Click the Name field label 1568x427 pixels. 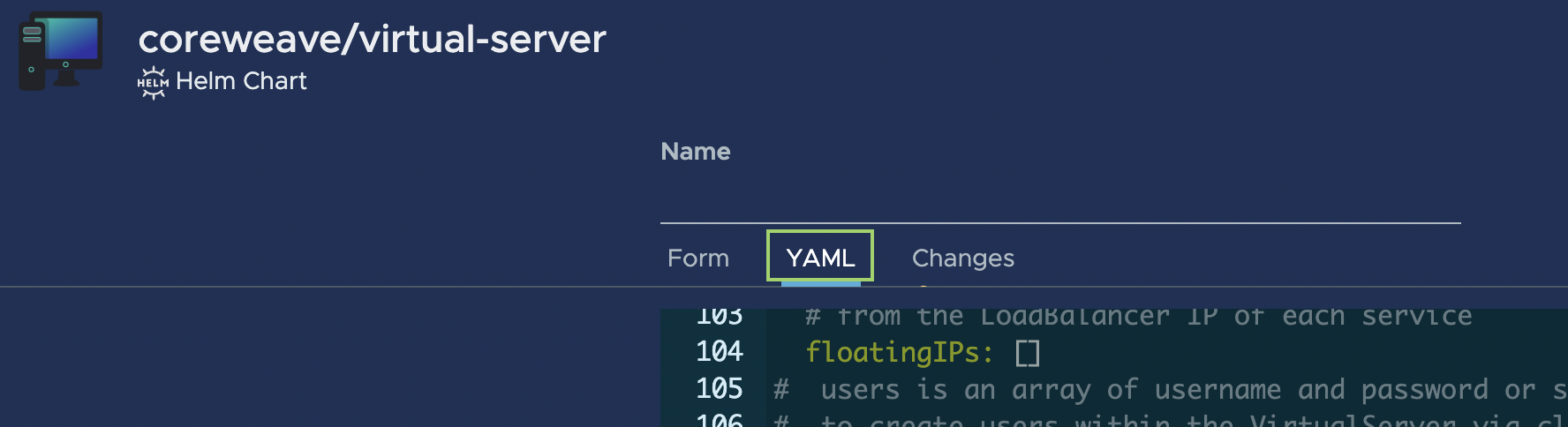pos(696,152)
